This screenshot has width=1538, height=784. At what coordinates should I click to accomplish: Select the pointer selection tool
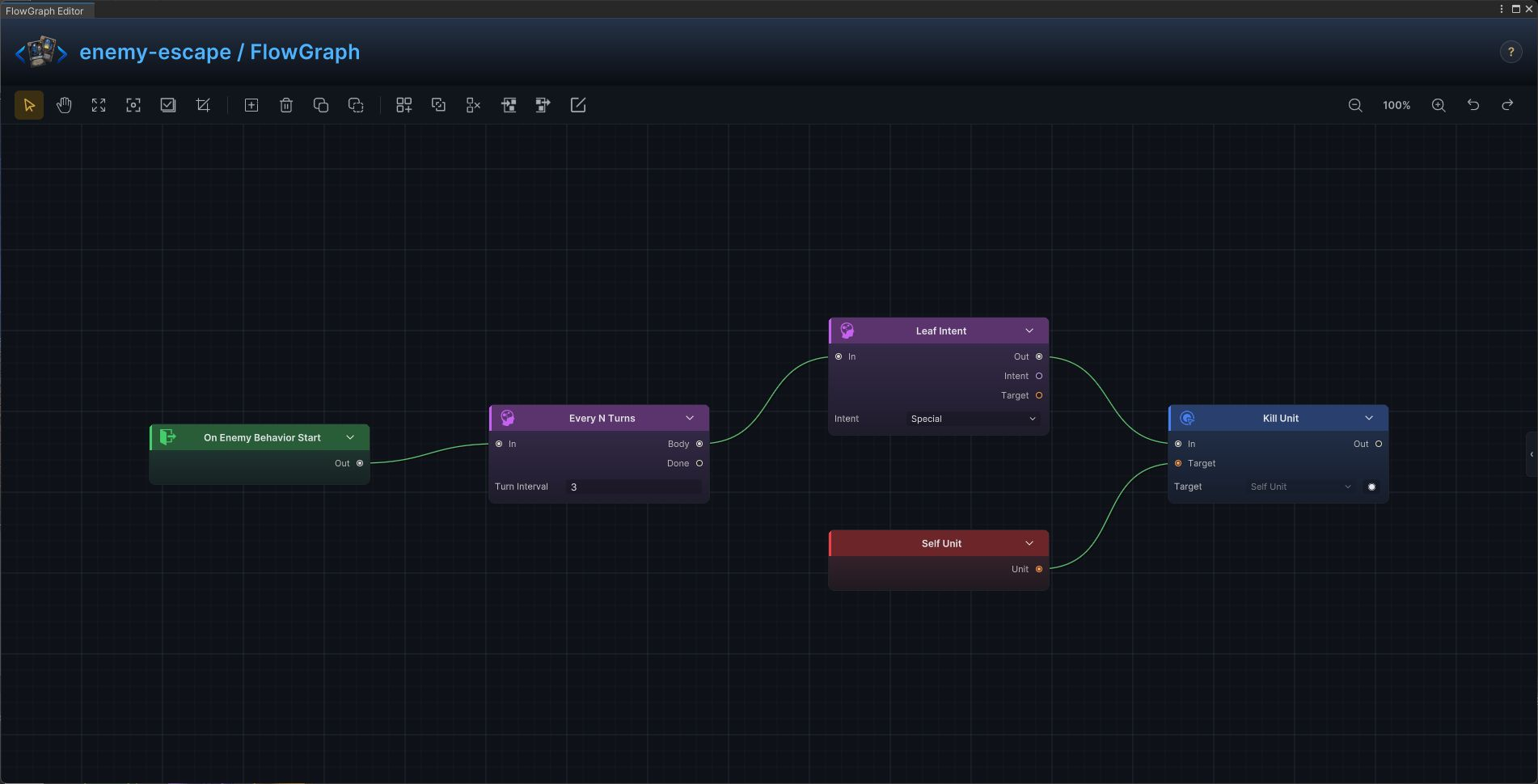point(29,105)
